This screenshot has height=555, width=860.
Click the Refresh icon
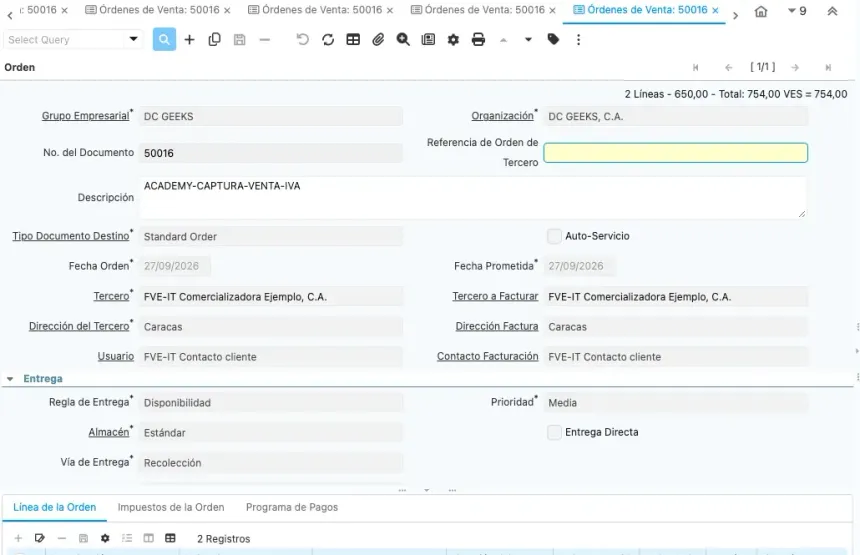(328, 39)
